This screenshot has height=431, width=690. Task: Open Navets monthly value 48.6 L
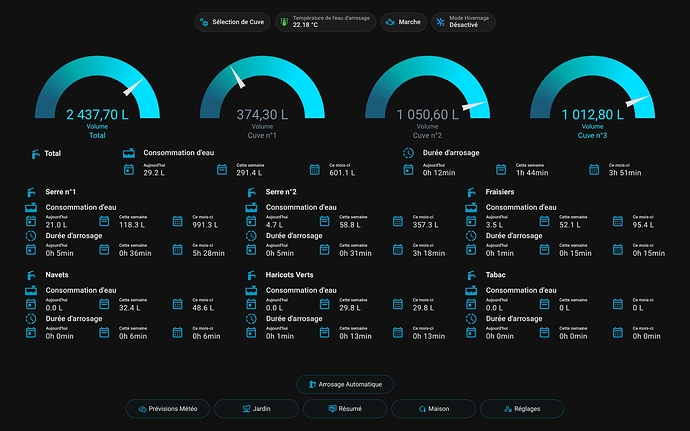203,308
